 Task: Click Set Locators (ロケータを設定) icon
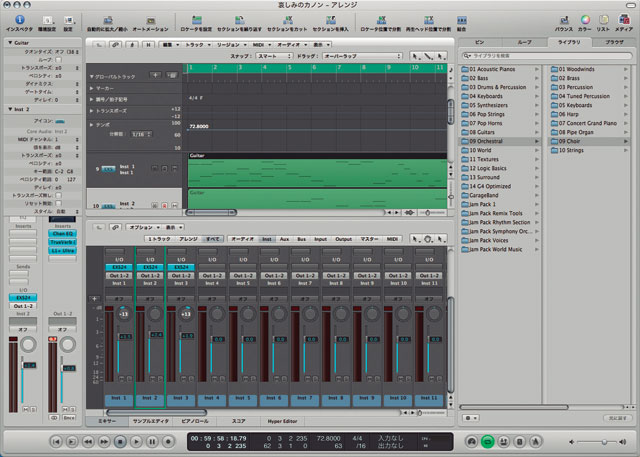pyautogui.click(x=197, y=20)
